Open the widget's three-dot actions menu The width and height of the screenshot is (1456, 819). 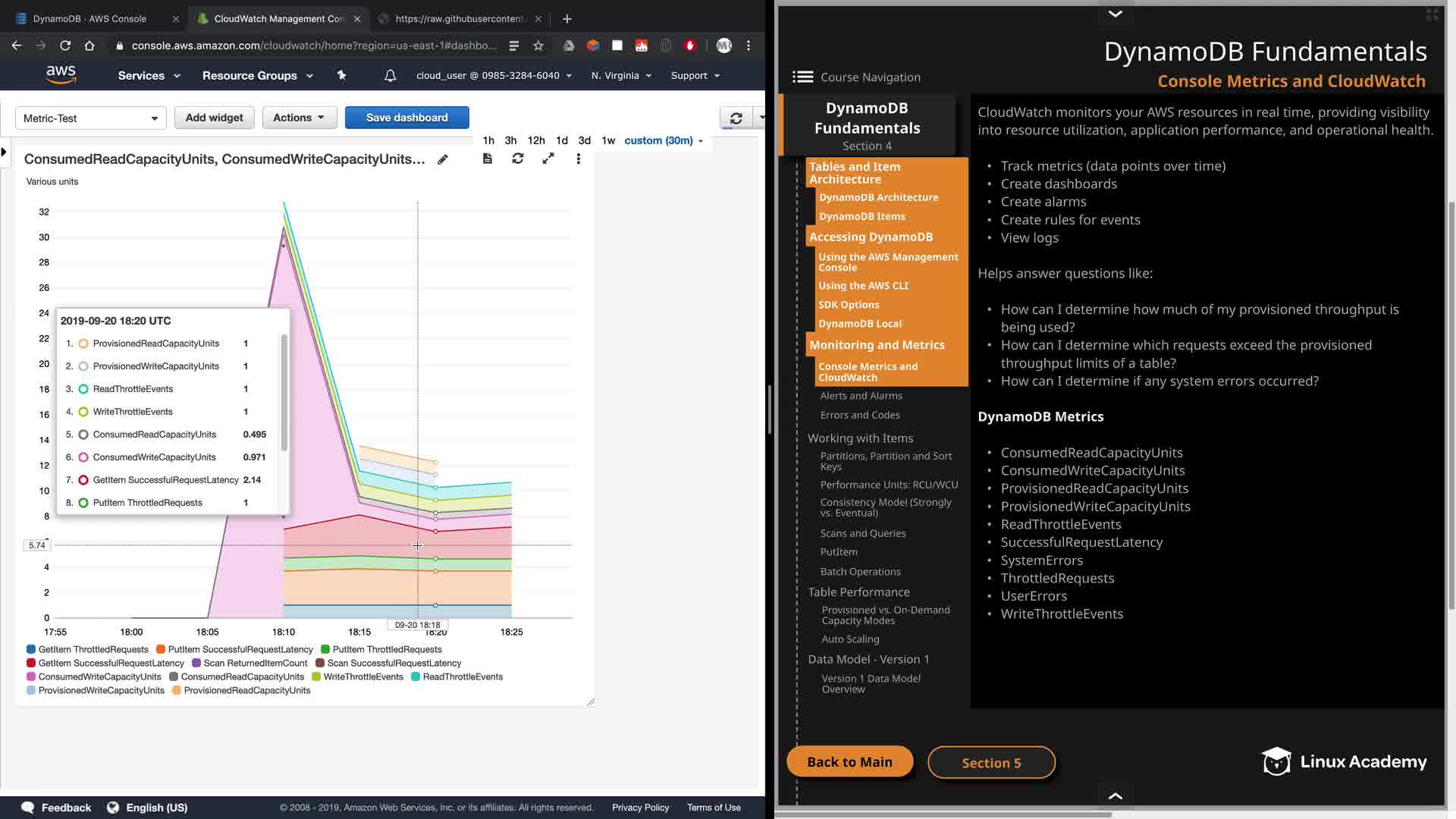click(x=578, y=158)
